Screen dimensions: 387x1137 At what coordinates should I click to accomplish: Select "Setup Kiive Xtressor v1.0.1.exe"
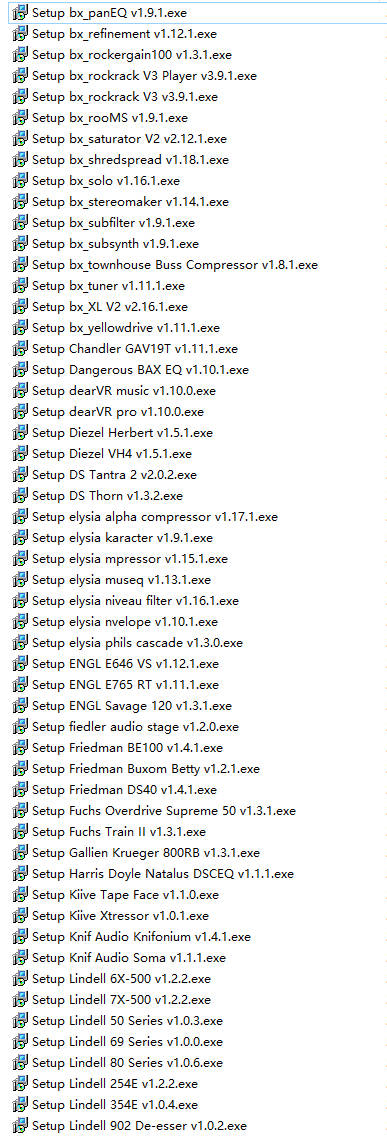point(120,917)
